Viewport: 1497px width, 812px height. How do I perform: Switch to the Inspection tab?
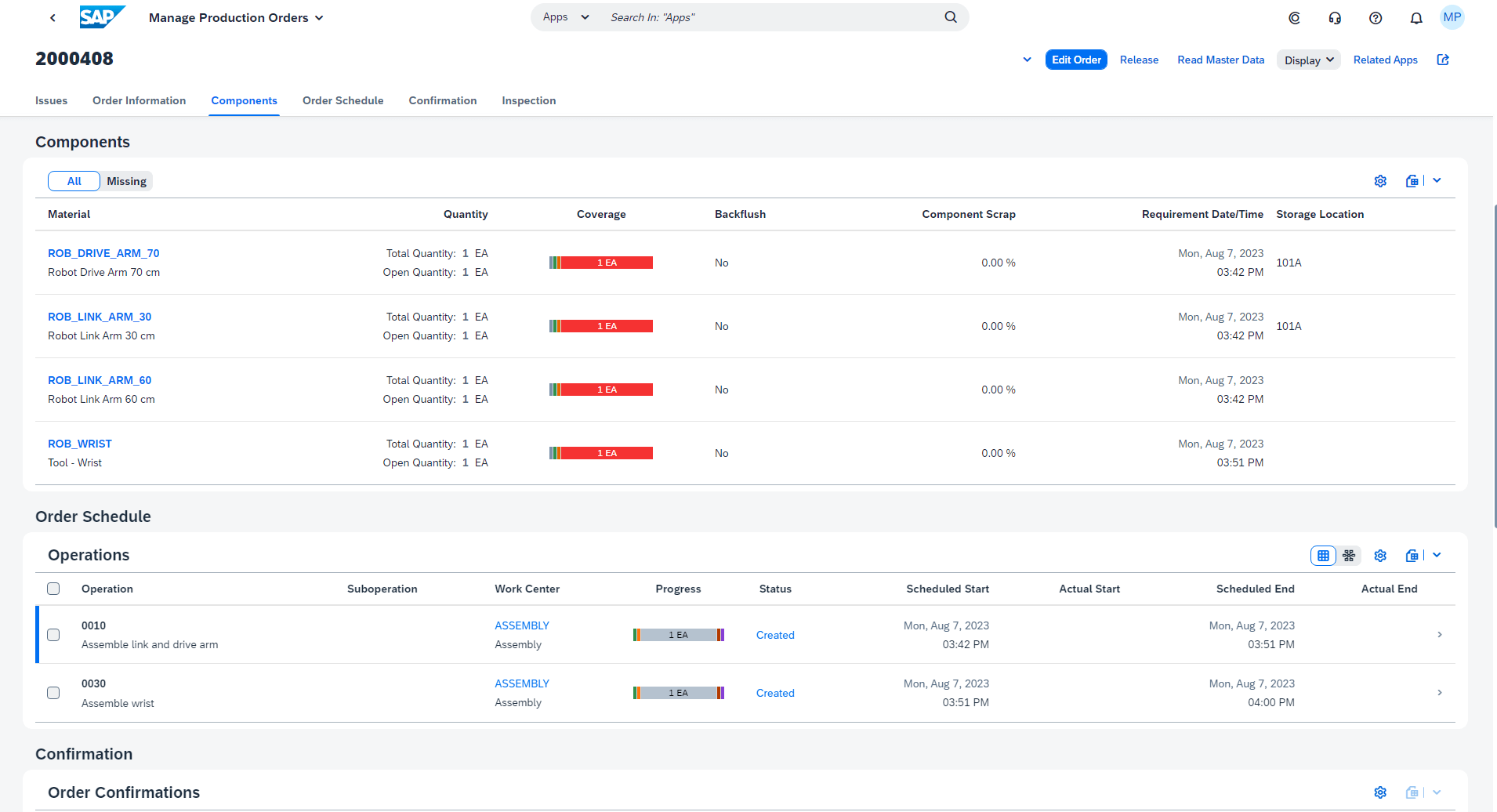pyautogui.click(x=528, y=100)
